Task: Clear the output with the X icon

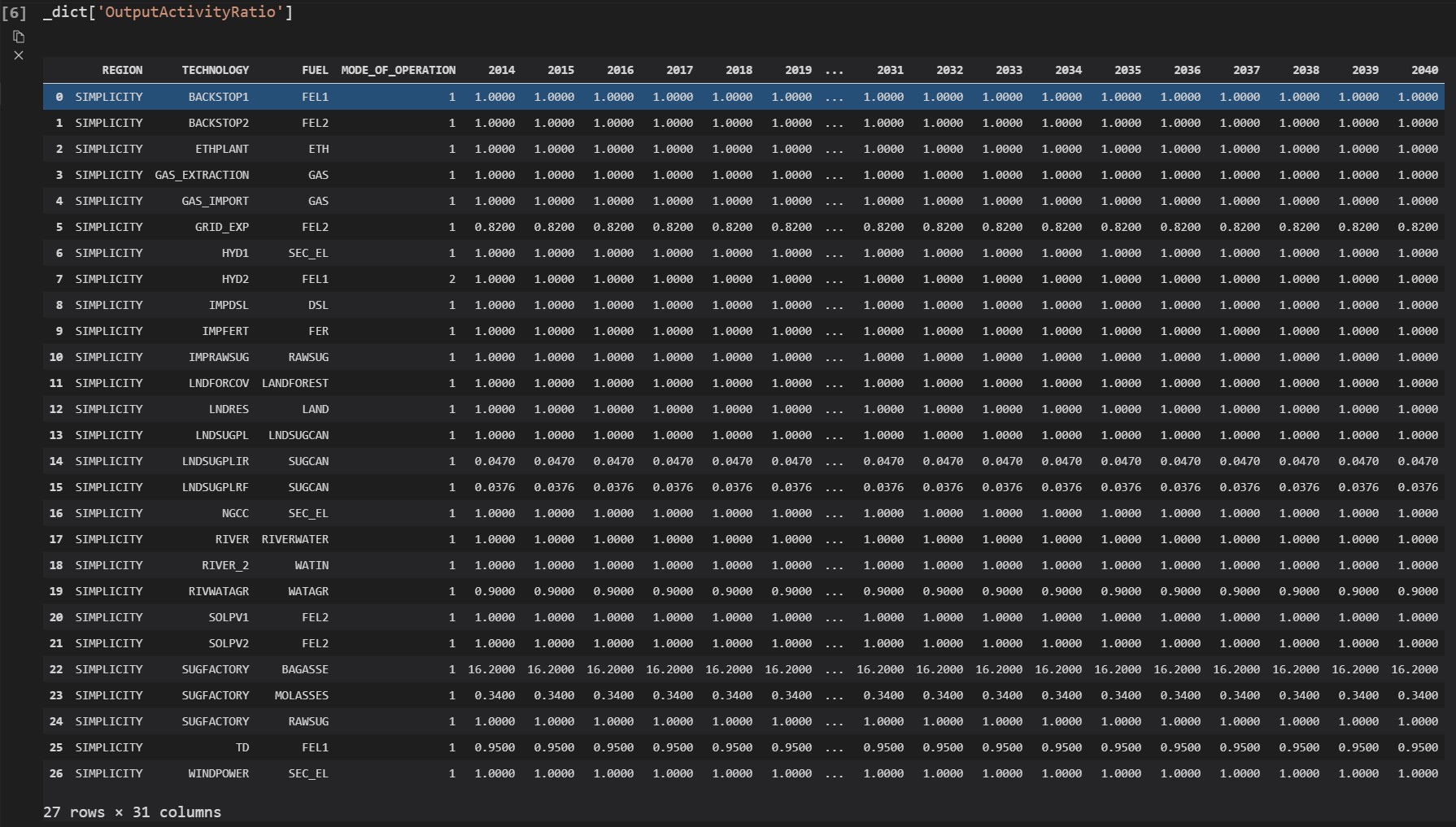Action: click(x=19, y=55)
